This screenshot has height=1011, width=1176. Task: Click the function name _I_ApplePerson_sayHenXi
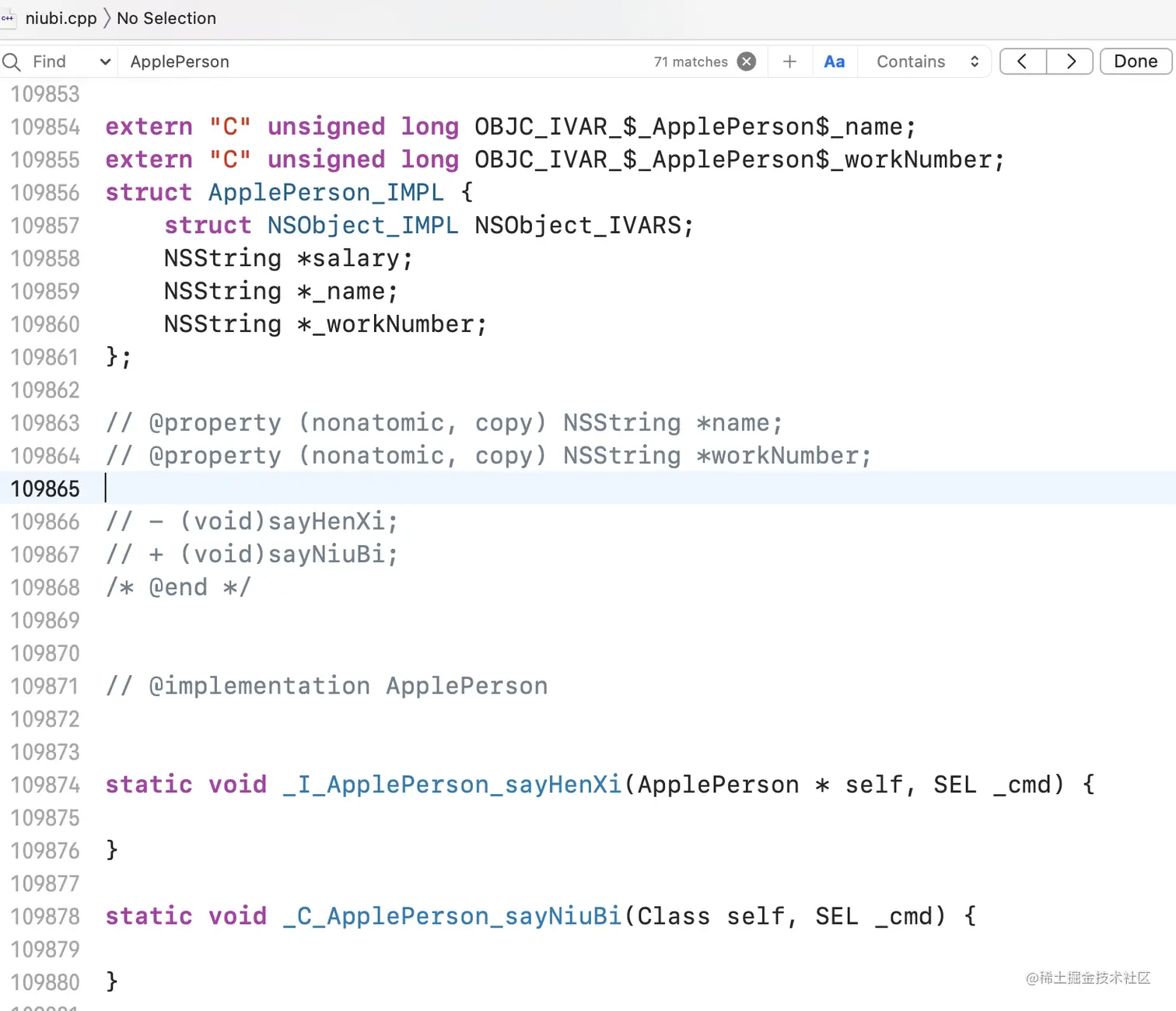coord(452,785)
